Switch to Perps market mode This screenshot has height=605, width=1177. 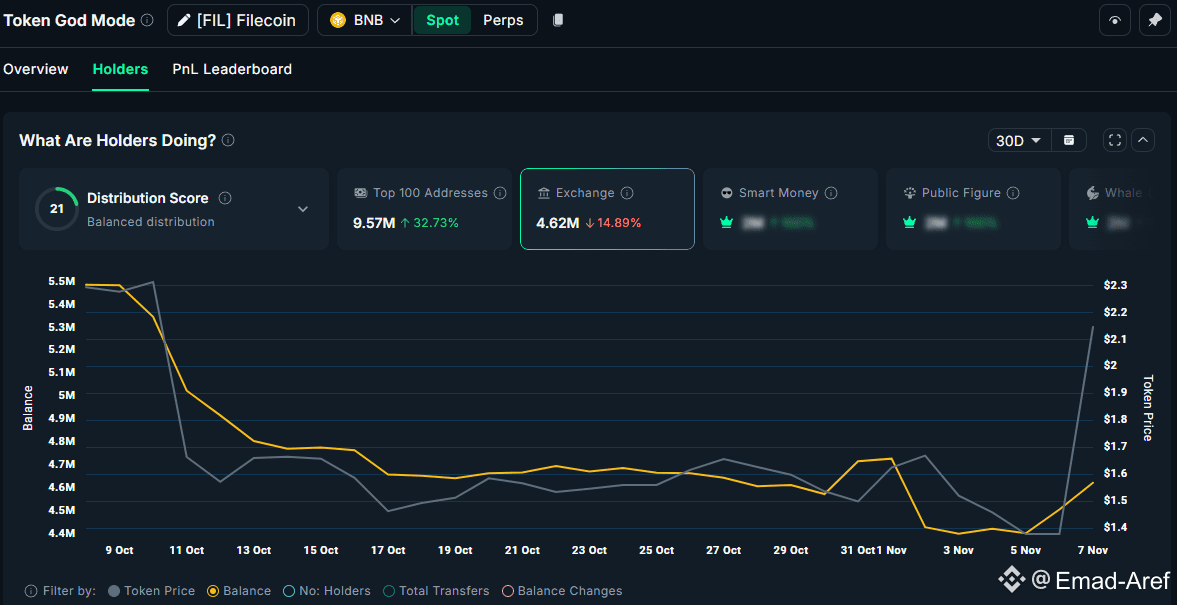coord(503,20)
